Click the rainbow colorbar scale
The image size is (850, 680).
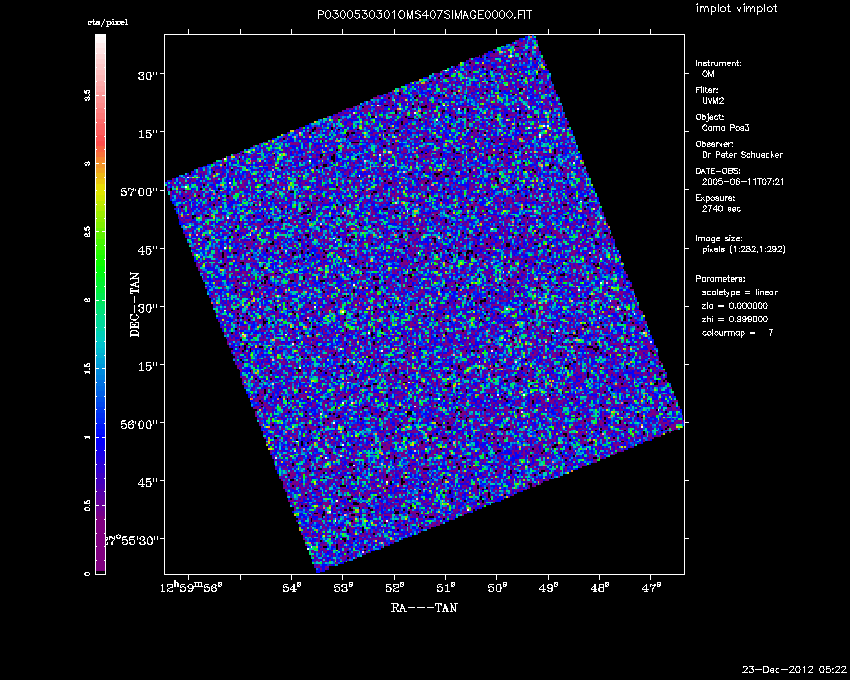pyautogui.click(x=100, y=304)
